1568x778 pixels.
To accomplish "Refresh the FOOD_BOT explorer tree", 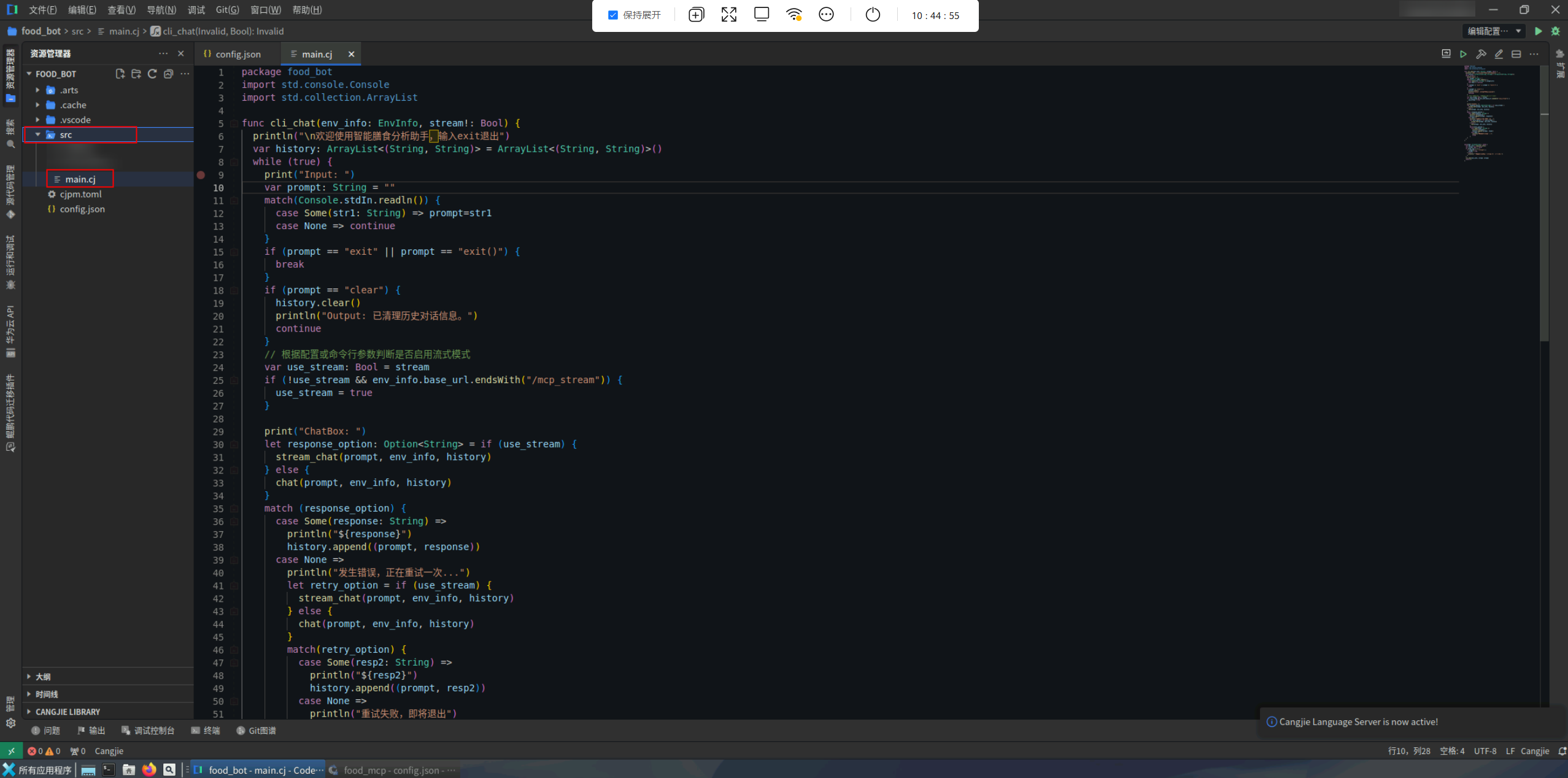I will (152, 74).
